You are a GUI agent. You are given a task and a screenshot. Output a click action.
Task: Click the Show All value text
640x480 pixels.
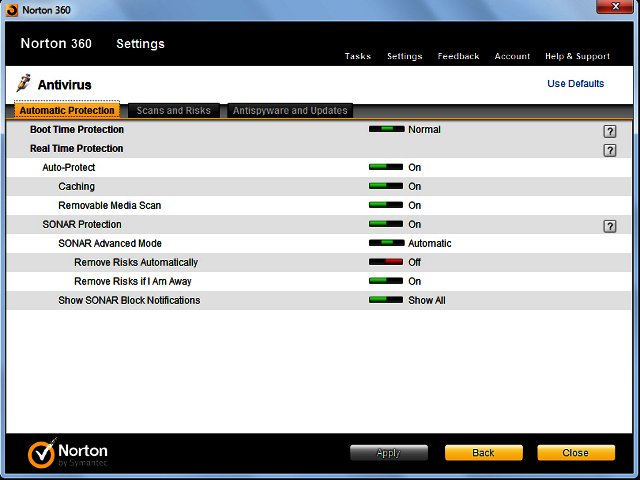coord(427,300)
